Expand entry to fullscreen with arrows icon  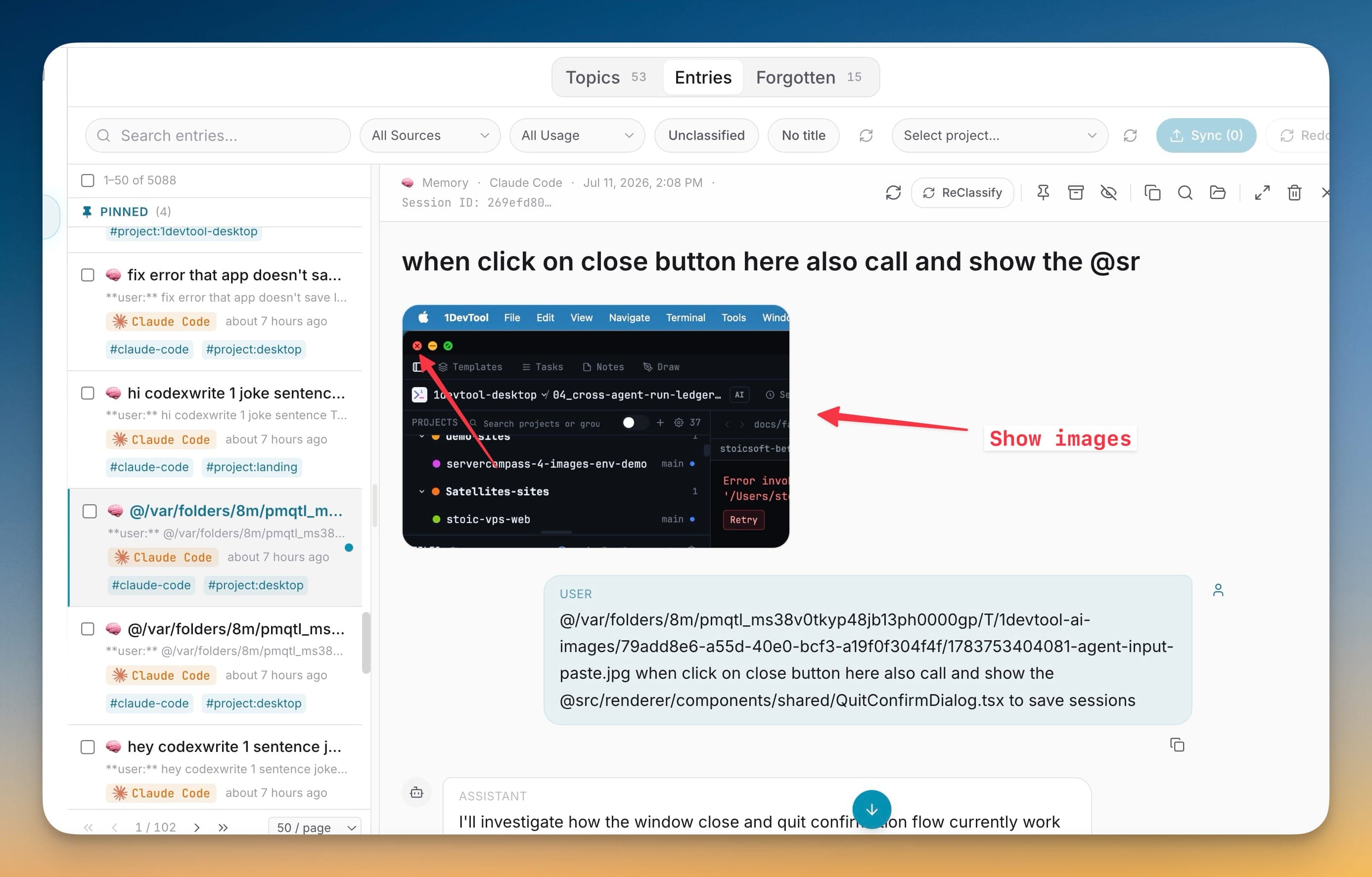[x=1262, y=192]
